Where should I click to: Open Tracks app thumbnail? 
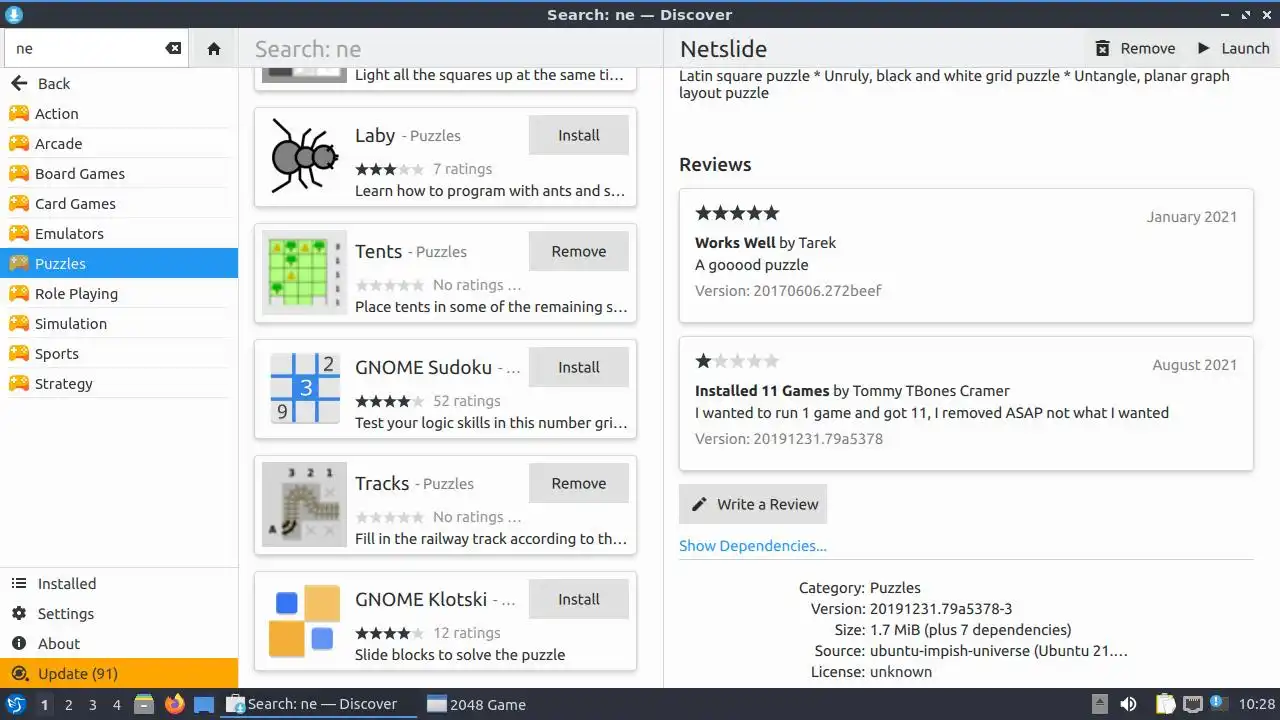pyautogui.click(x=304, y=504)
